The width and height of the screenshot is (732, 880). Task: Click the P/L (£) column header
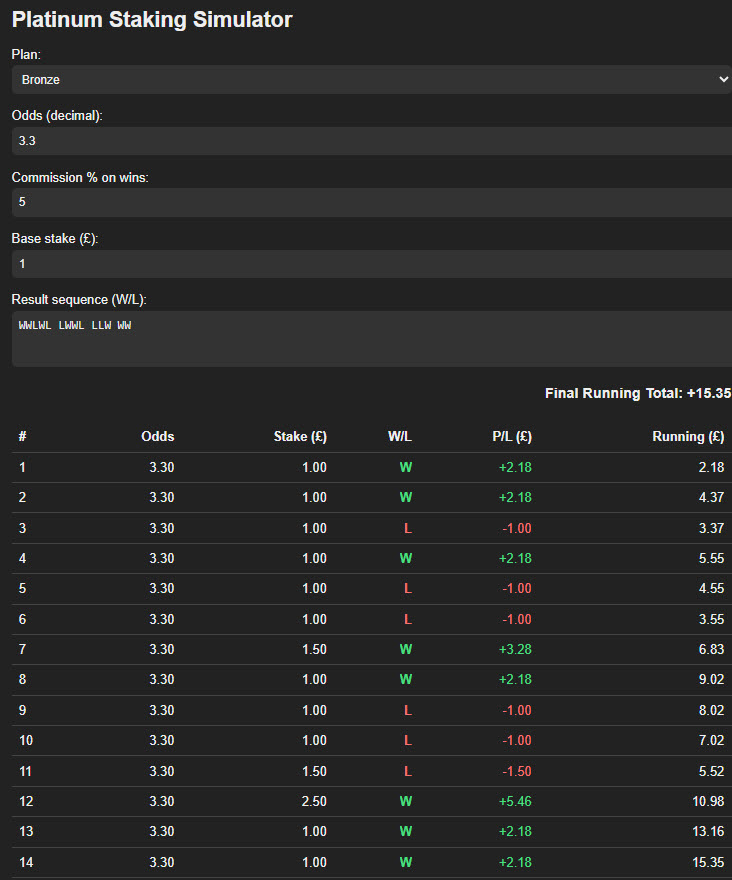click(x=511, y=437)
